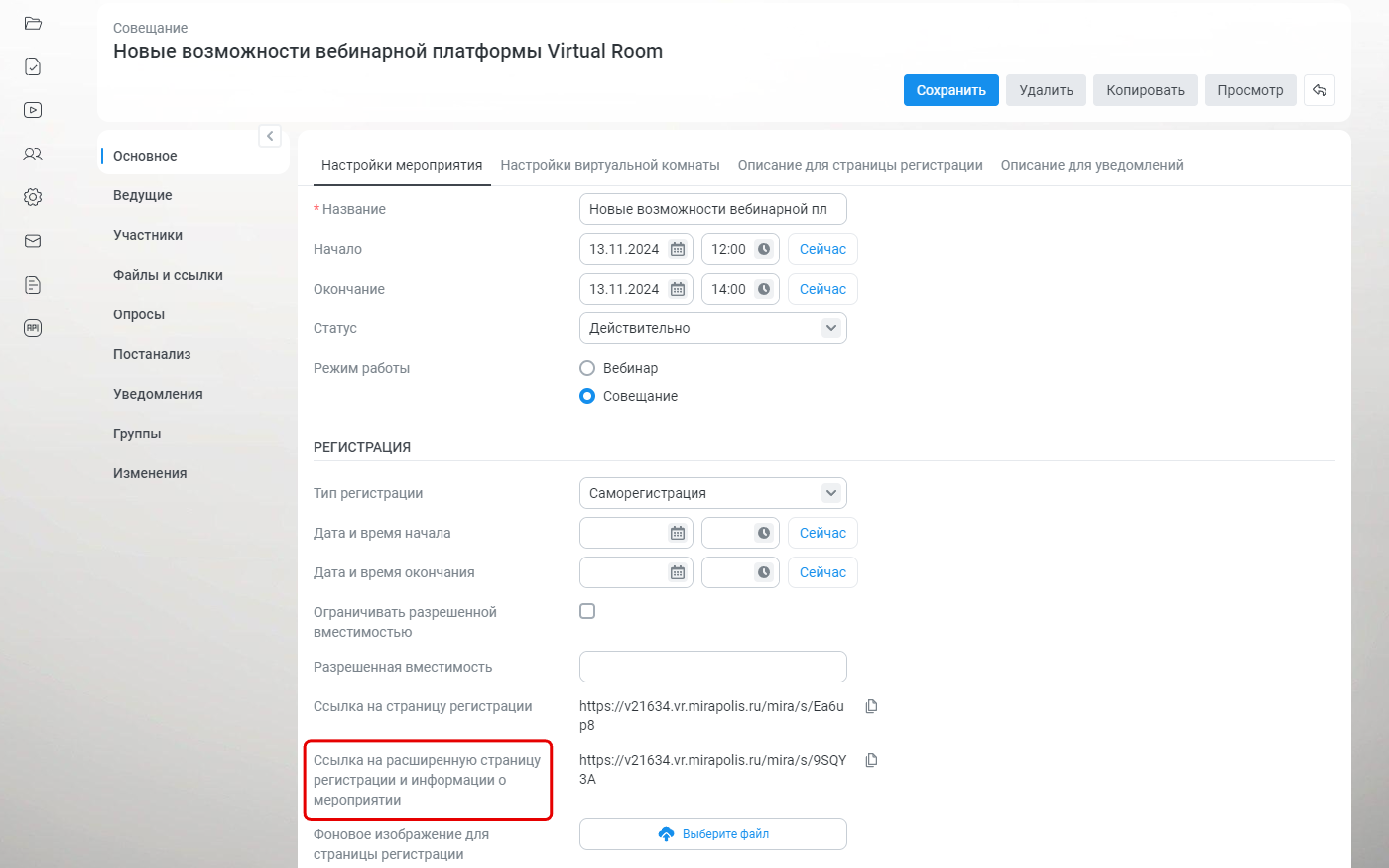This screenshot has height=868, width=1389.
Task: Open the users icon in sidebar
Action: [x=33, y=154]
